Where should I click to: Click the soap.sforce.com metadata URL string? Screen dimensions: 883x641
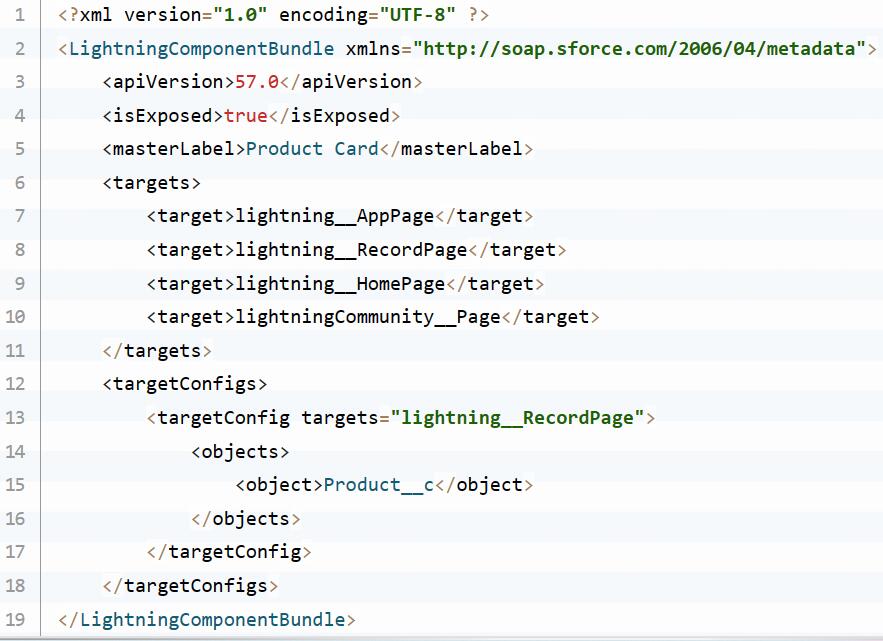pyautogui.click(x=639, y=48)
